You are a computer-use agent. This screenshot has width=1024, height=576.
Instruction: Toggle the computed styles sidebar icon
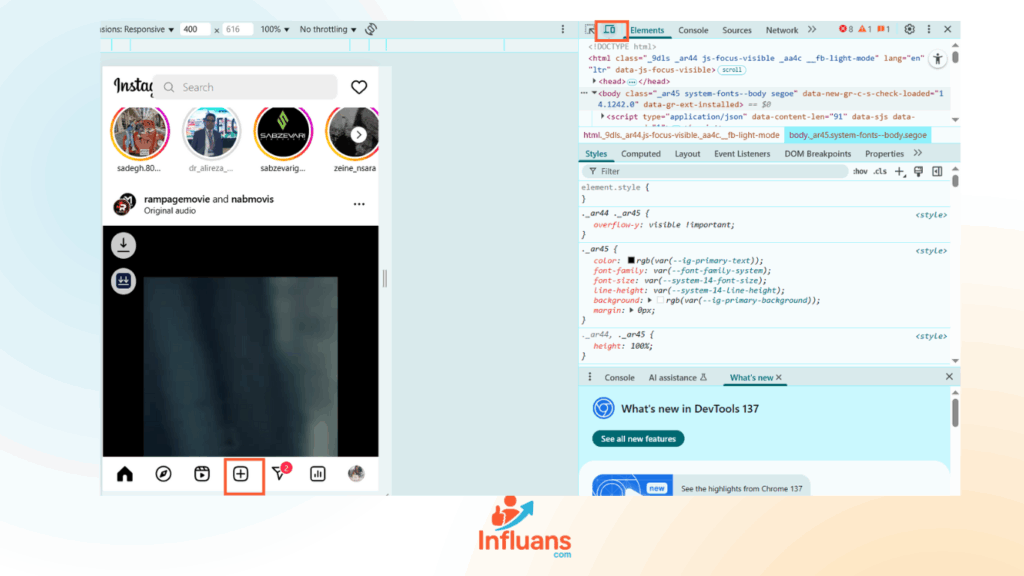tap(937, 171)
